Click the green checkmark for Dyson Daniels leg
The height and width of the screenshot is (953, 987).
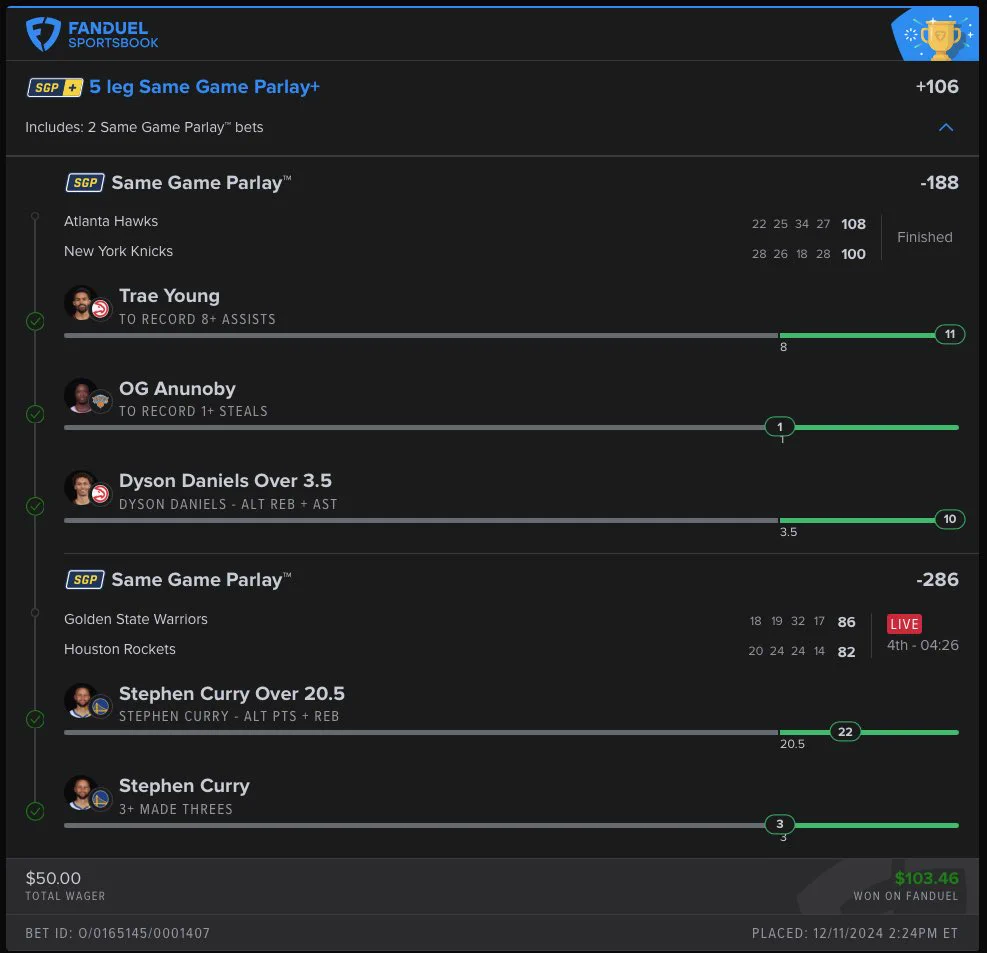[x=35, y=506]
